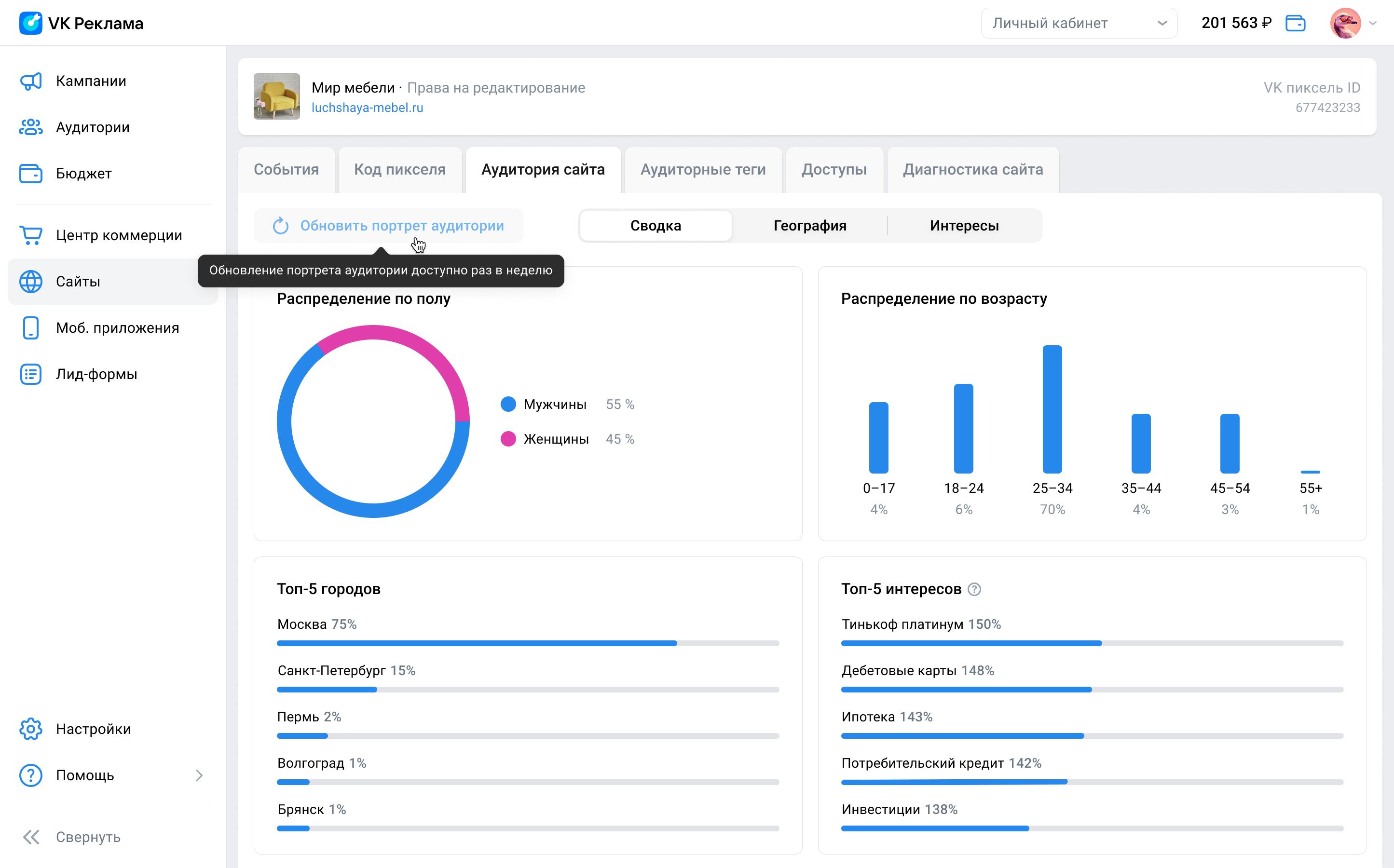The height and width of the screenshot is (868, 1394).
Task: Open the user avatar in the header
Action: click(x=1345, y=23)
